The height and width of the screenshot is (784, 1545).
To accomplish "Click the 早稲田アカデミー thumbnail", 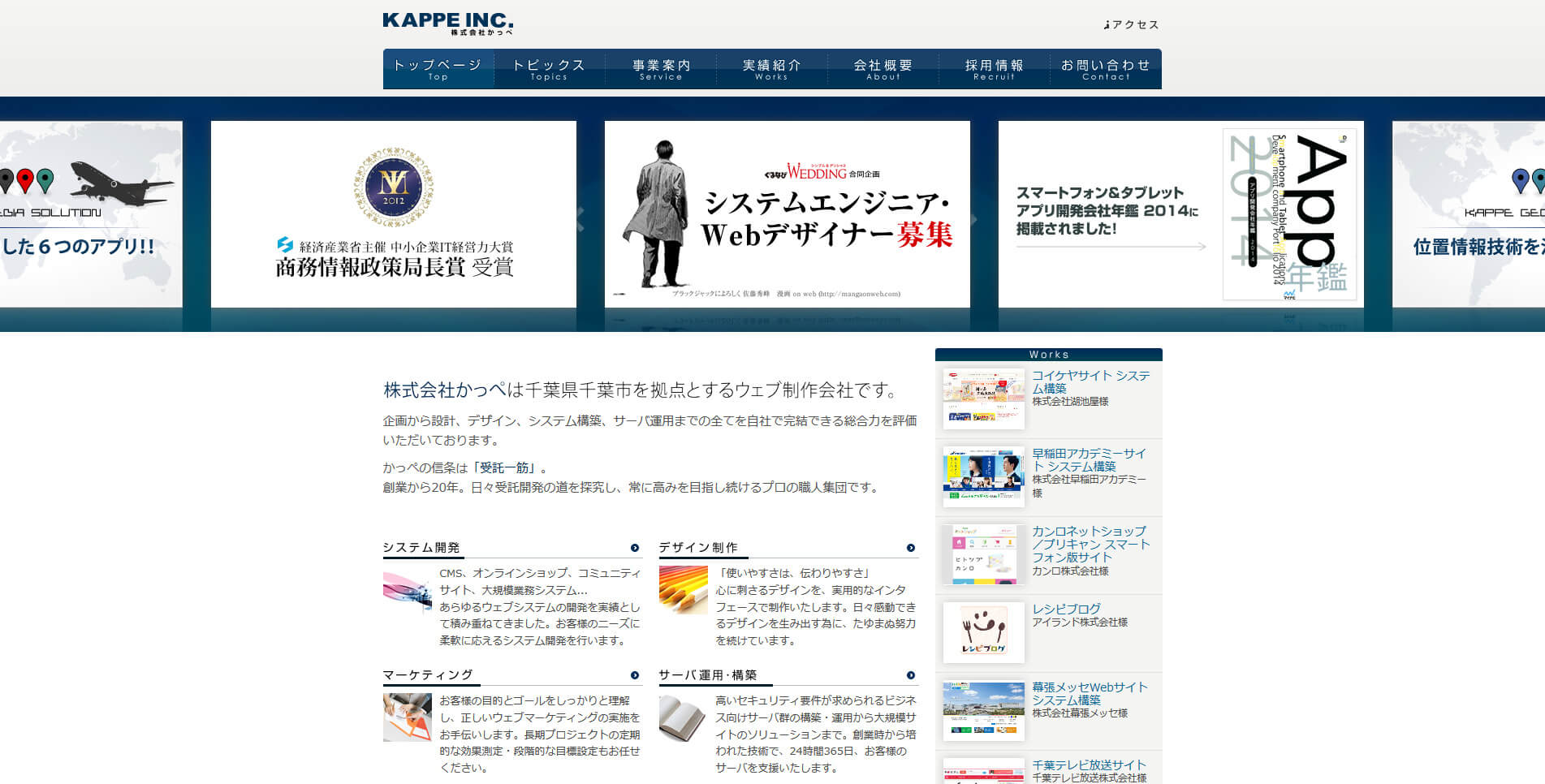I will click(984, 477).
